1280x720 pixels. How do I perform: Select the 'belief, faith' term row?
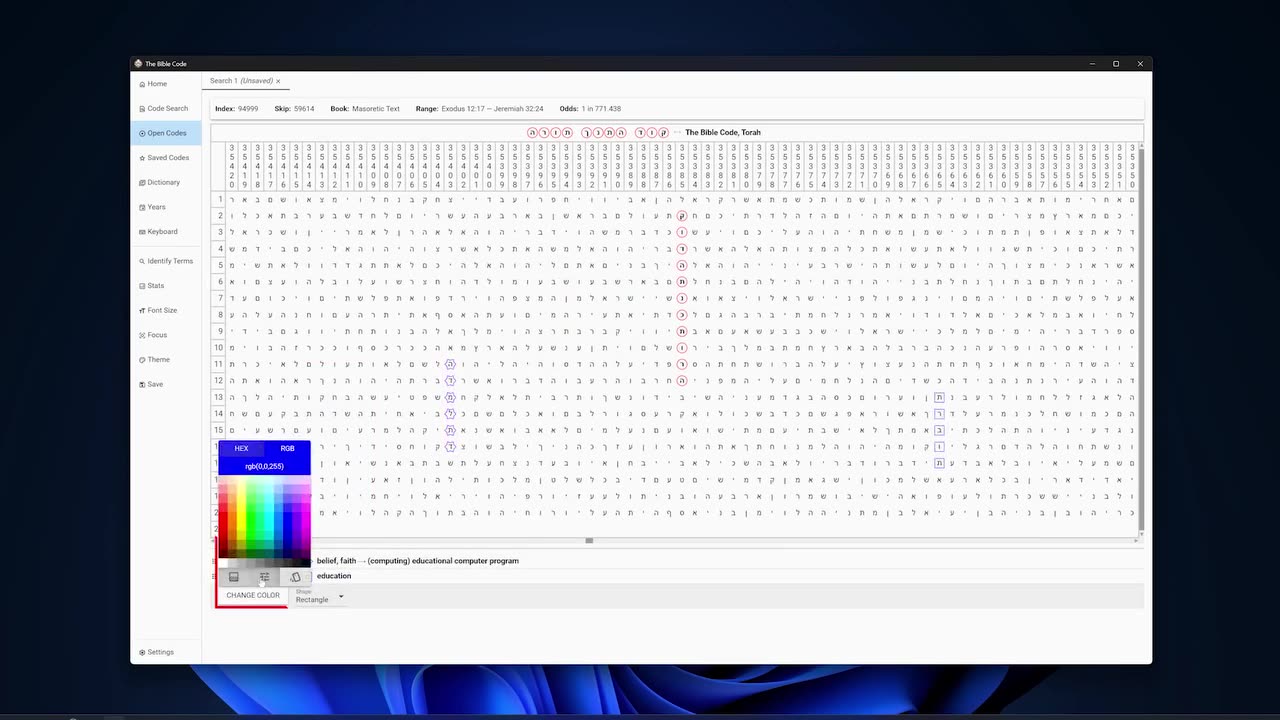[678, 561]
